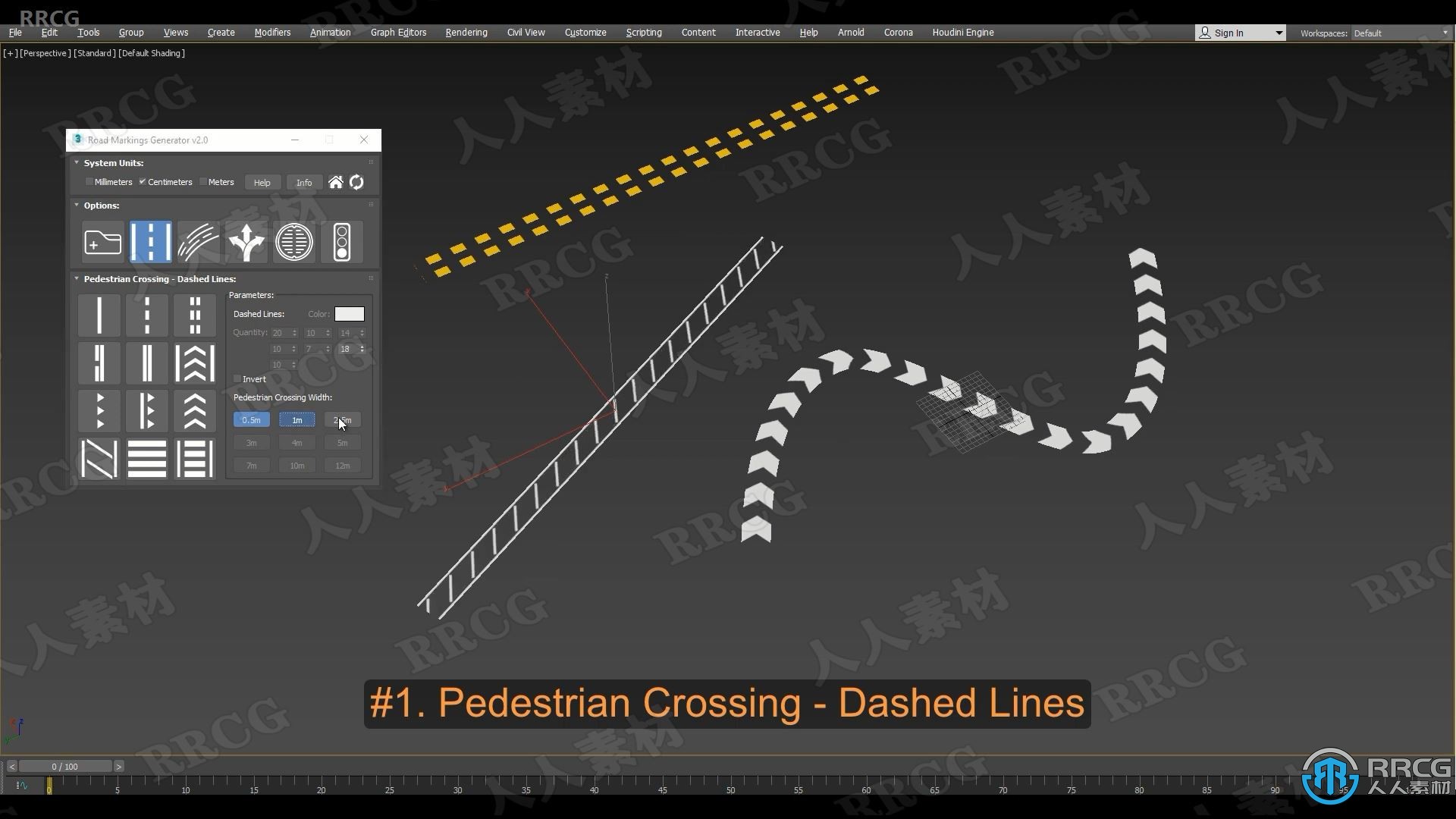Select the double dashed lines crossing style
Image resolution: width=1456 pixels, height=819 pixels.
(x=194, y=315)
